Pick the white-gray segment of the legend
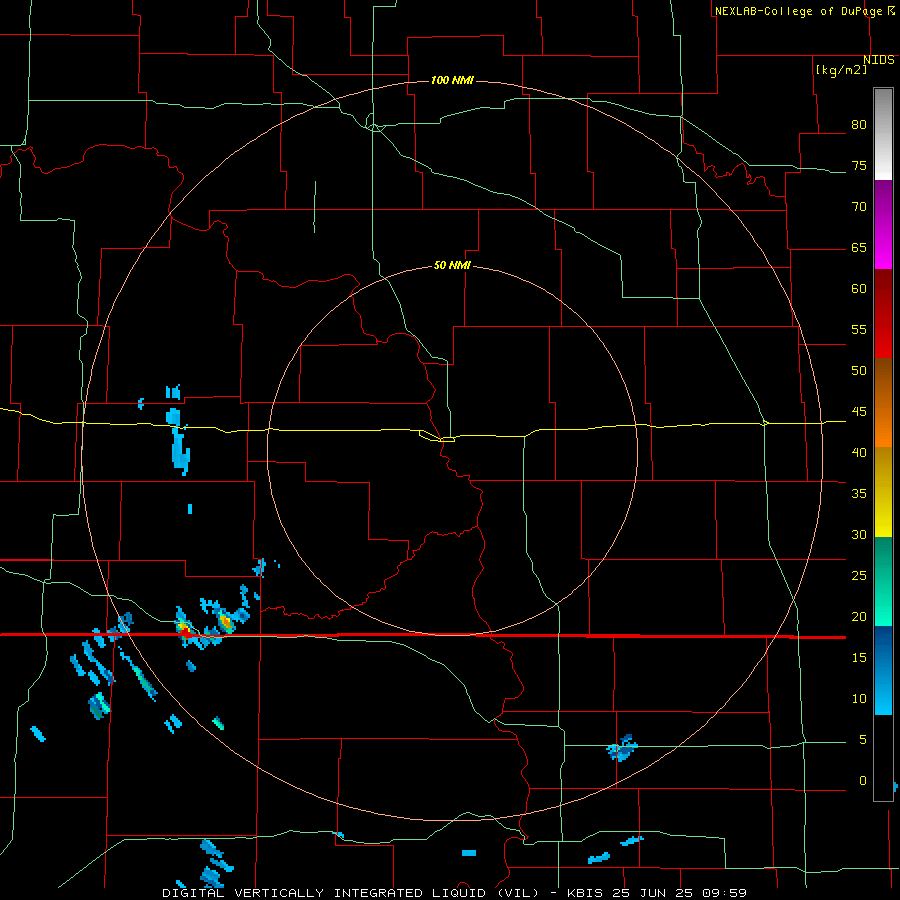This screenshot has width=900, height=900. 883,134
